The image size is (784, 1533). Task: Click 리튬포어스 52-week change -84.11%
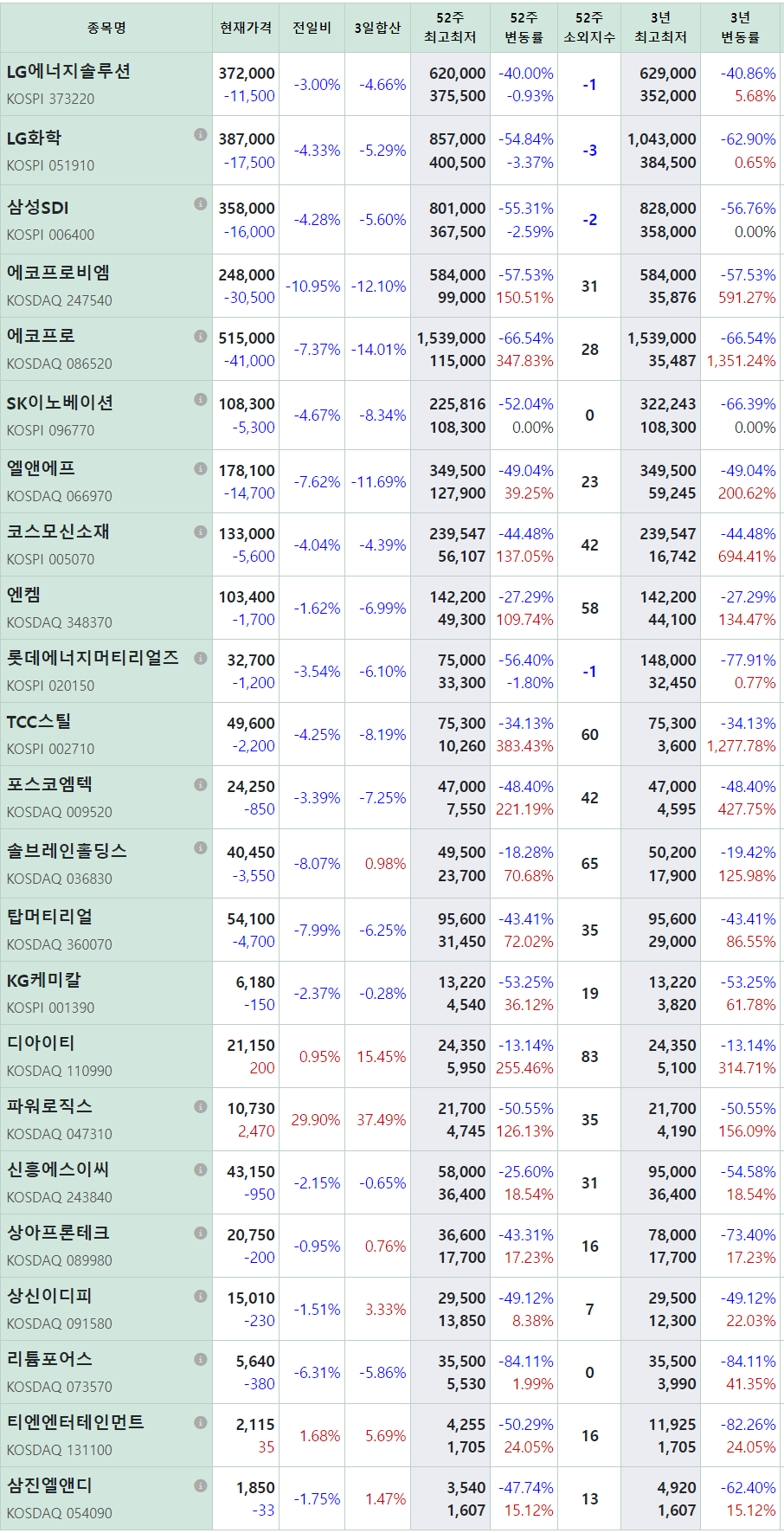[526, 1362]
